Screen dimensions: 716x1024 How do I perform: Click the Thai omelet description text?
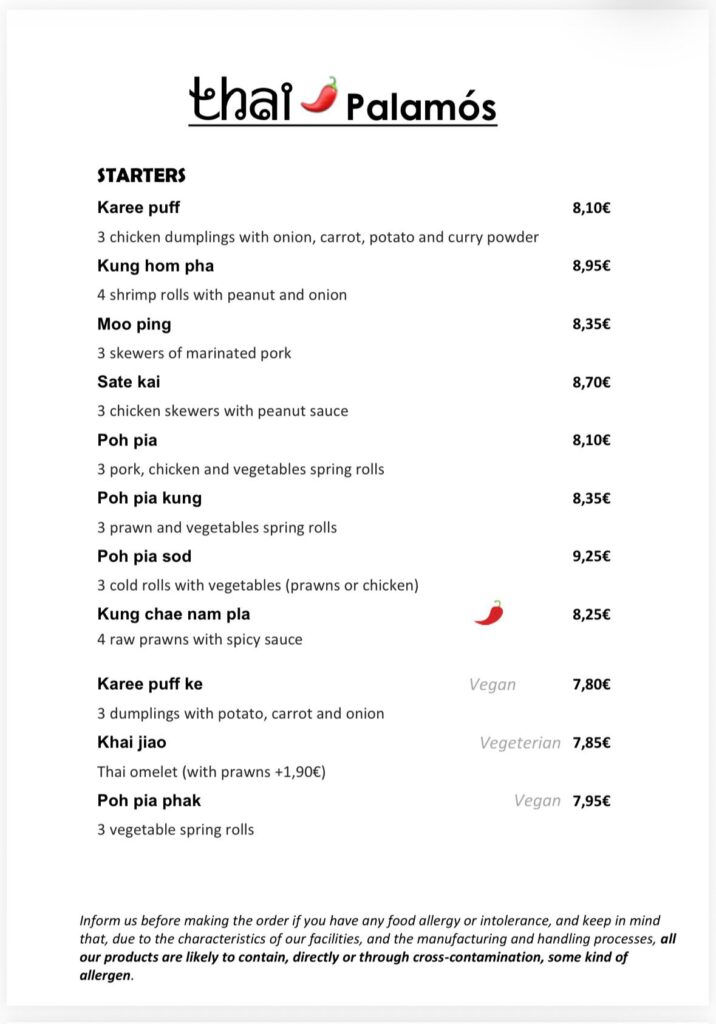tap(211, 772)
